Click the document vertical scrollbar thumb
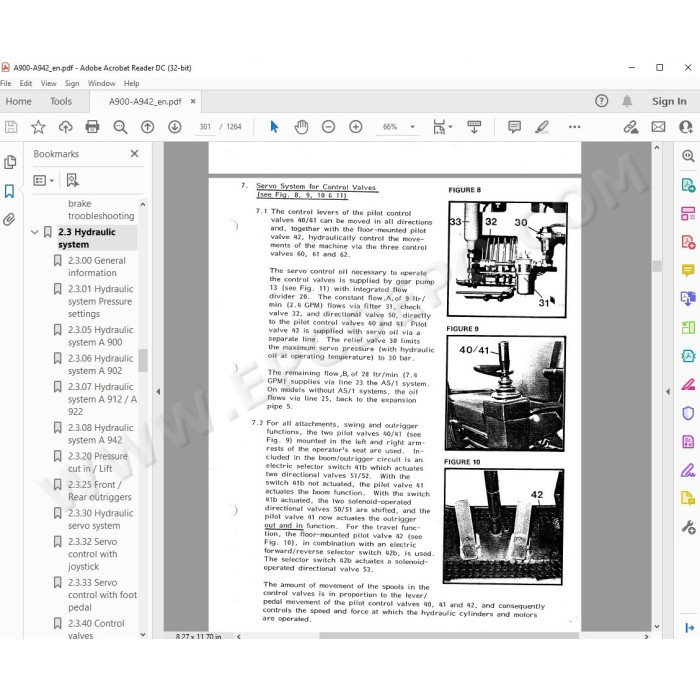700x700 pixels. tap(657, 266)
